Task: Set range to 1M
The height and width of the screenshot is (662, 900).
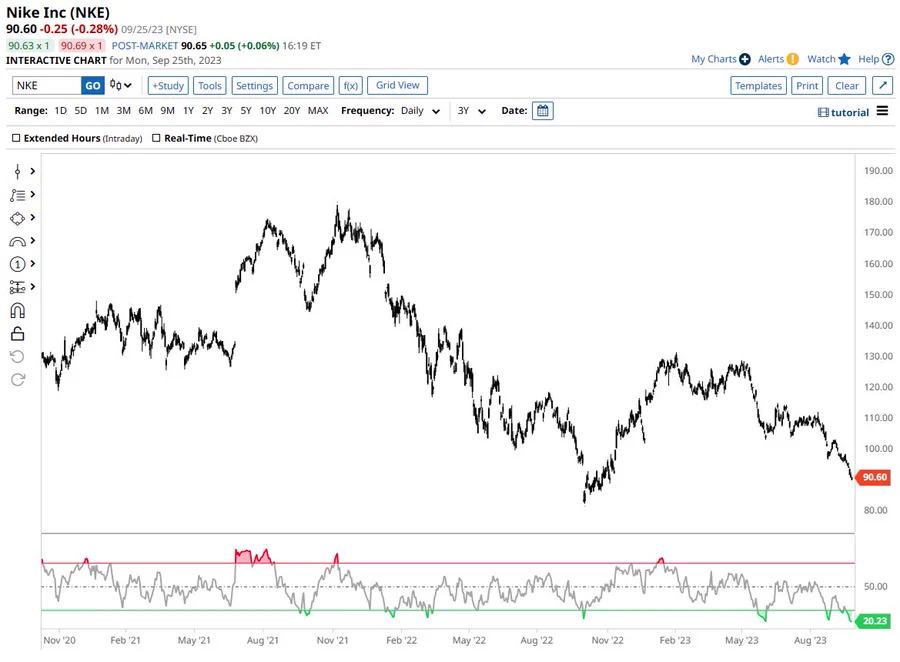Action: pyautogui.click(x=102, y=111)
